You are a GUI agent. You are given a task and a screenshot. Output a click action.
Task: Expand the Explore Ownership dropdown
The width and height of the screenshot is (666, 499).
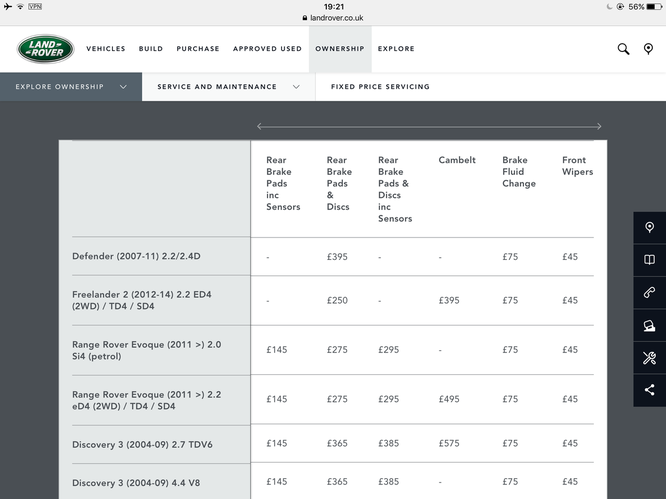click(71, 87)
